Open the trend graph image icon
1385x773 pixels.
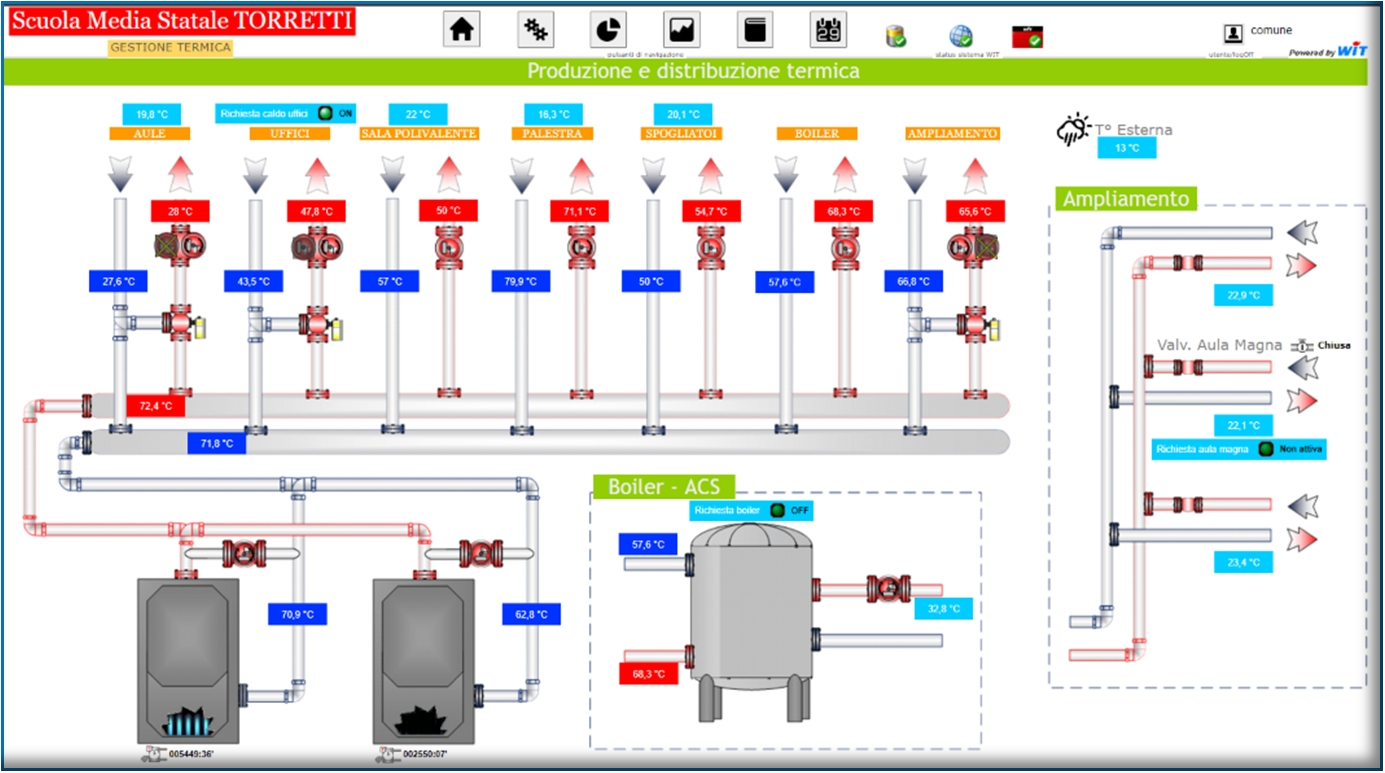[x=682, y=30]
